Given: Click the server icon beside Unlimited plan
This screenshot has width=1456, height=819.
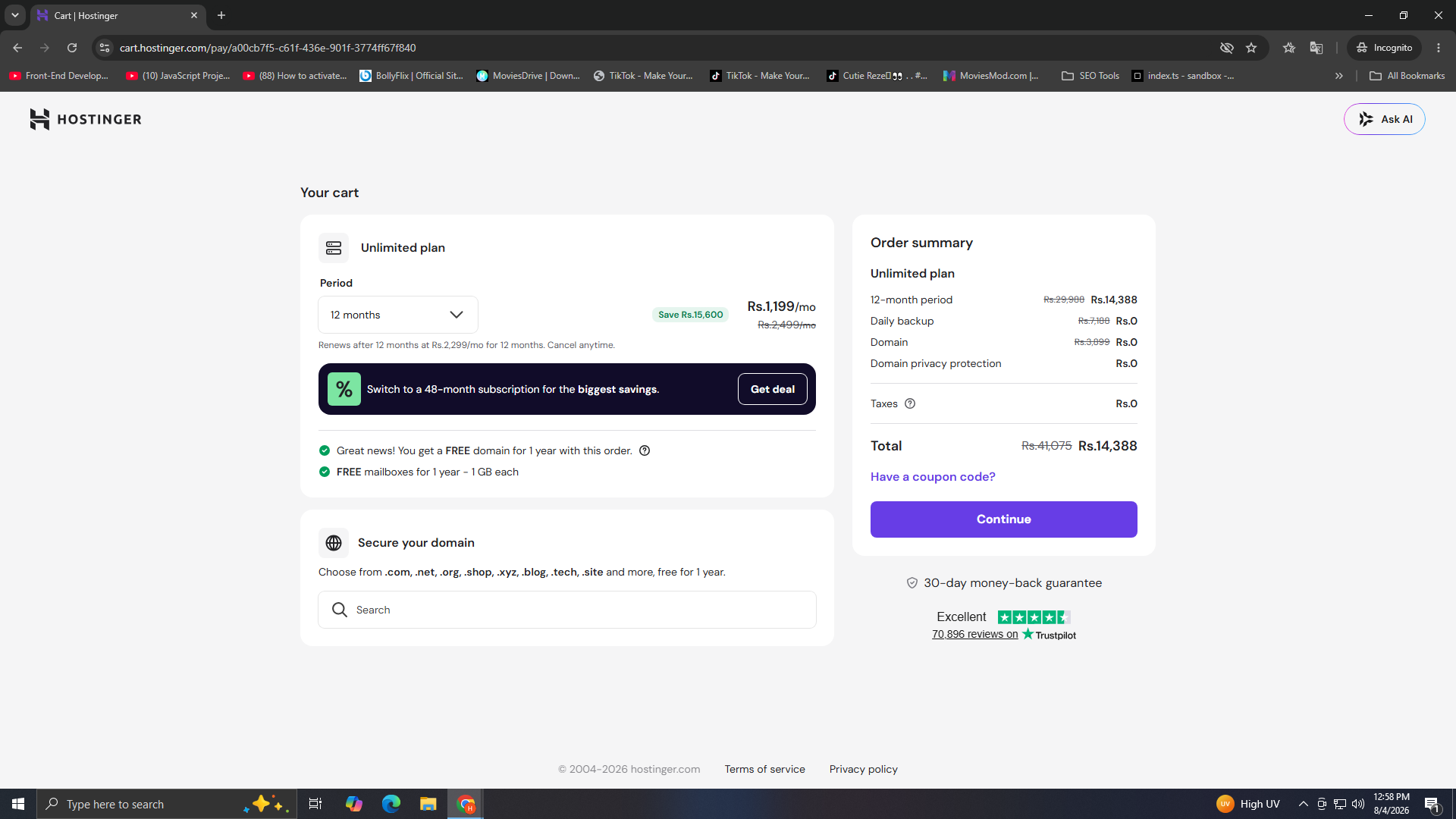Looking at the screenshot, I should click(x=334, y=248).
